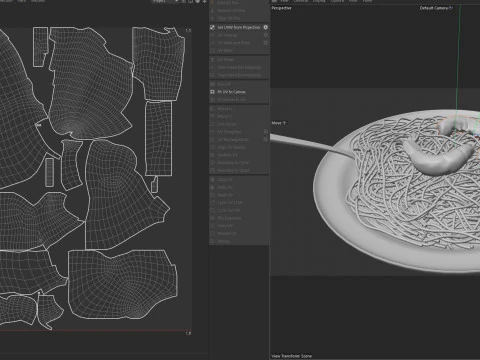Image resolution: width=480 pixels, height=360 pixels.
Task: Select the dimmed Restore UV entry
Action: coord(227,234)
